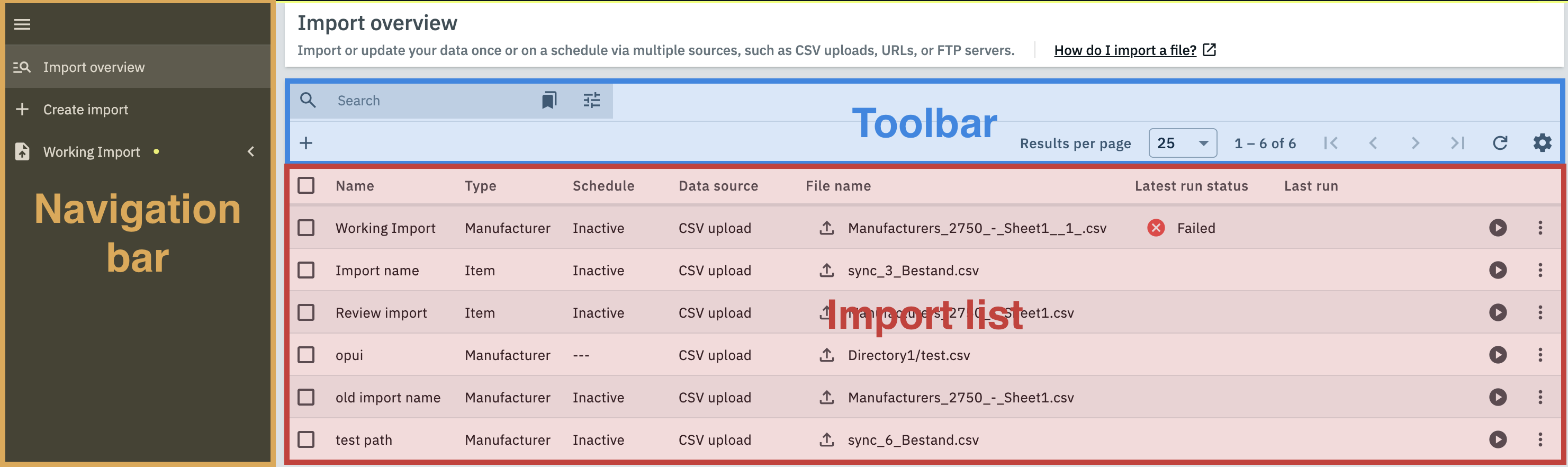Click the Latest run status column header

point(1191,186)
